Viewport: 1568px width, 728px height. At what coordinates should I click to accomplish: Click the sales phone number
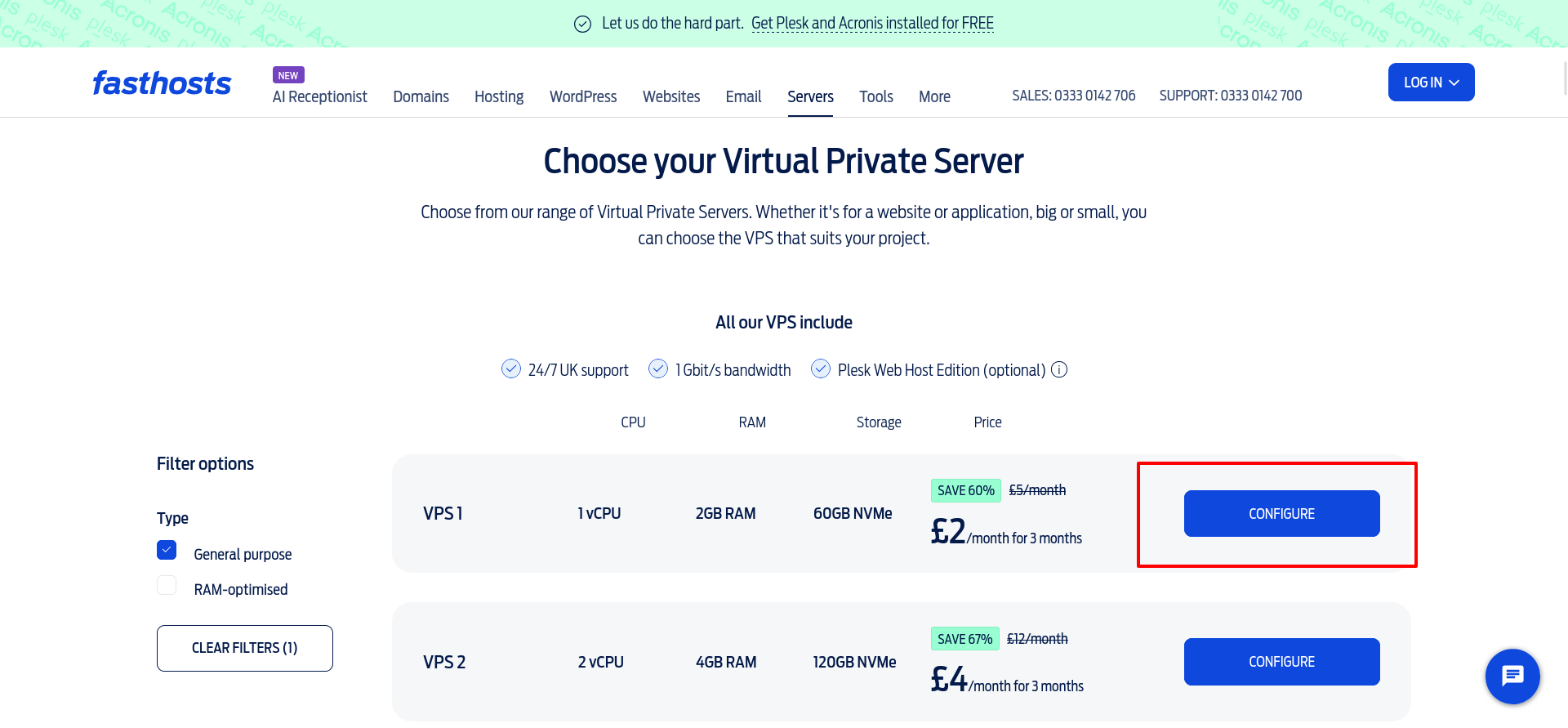[1074, 96]
